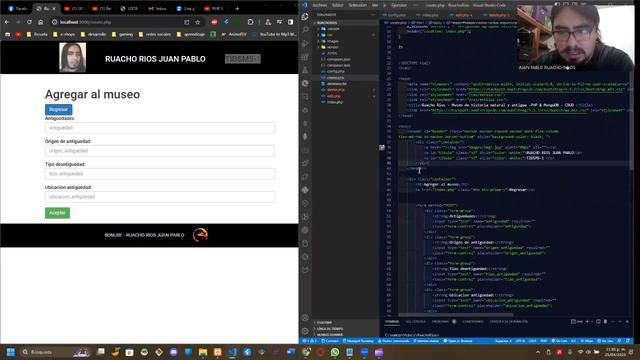Open File Explorer from the taskbar
Image resolution: width=640 pixels, height=360 pixels.
point(202,352)
